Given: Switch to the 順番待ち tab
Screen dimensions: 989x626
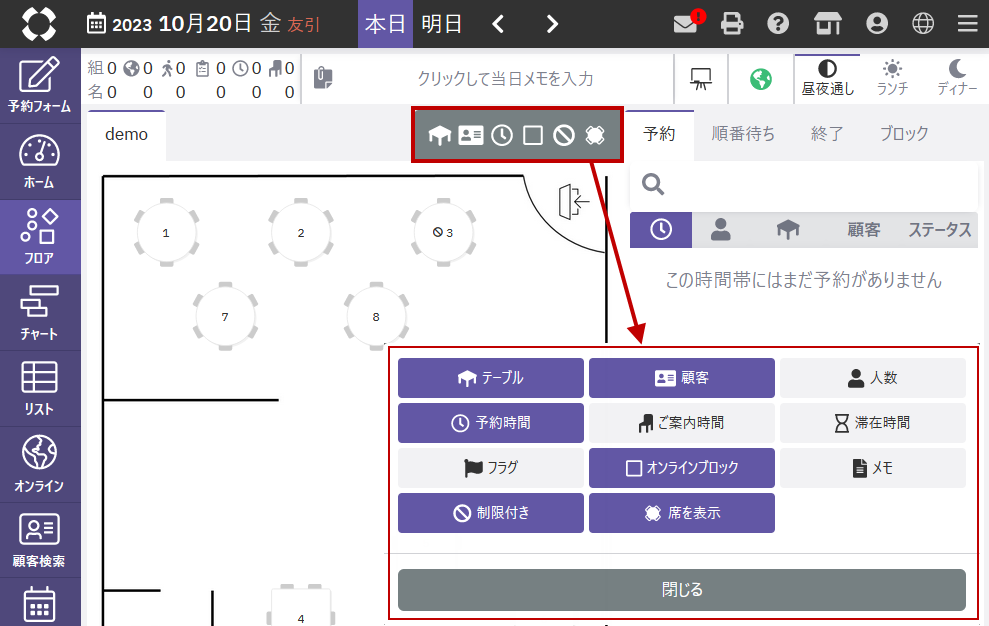Looking at the screenshot, I should (x=743, y=134).
